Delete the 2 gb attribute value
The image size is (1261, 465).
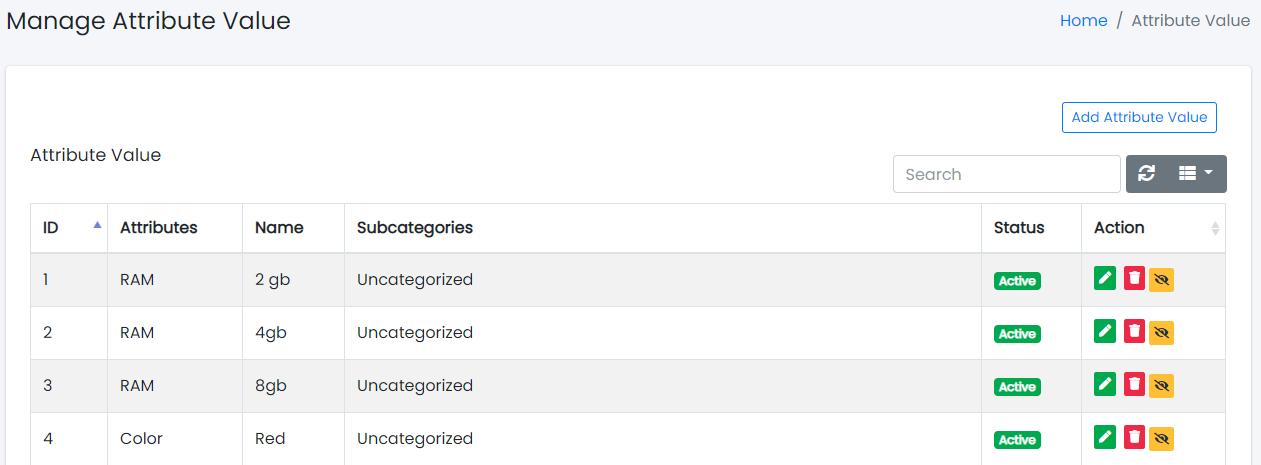tap(1134, 278)
